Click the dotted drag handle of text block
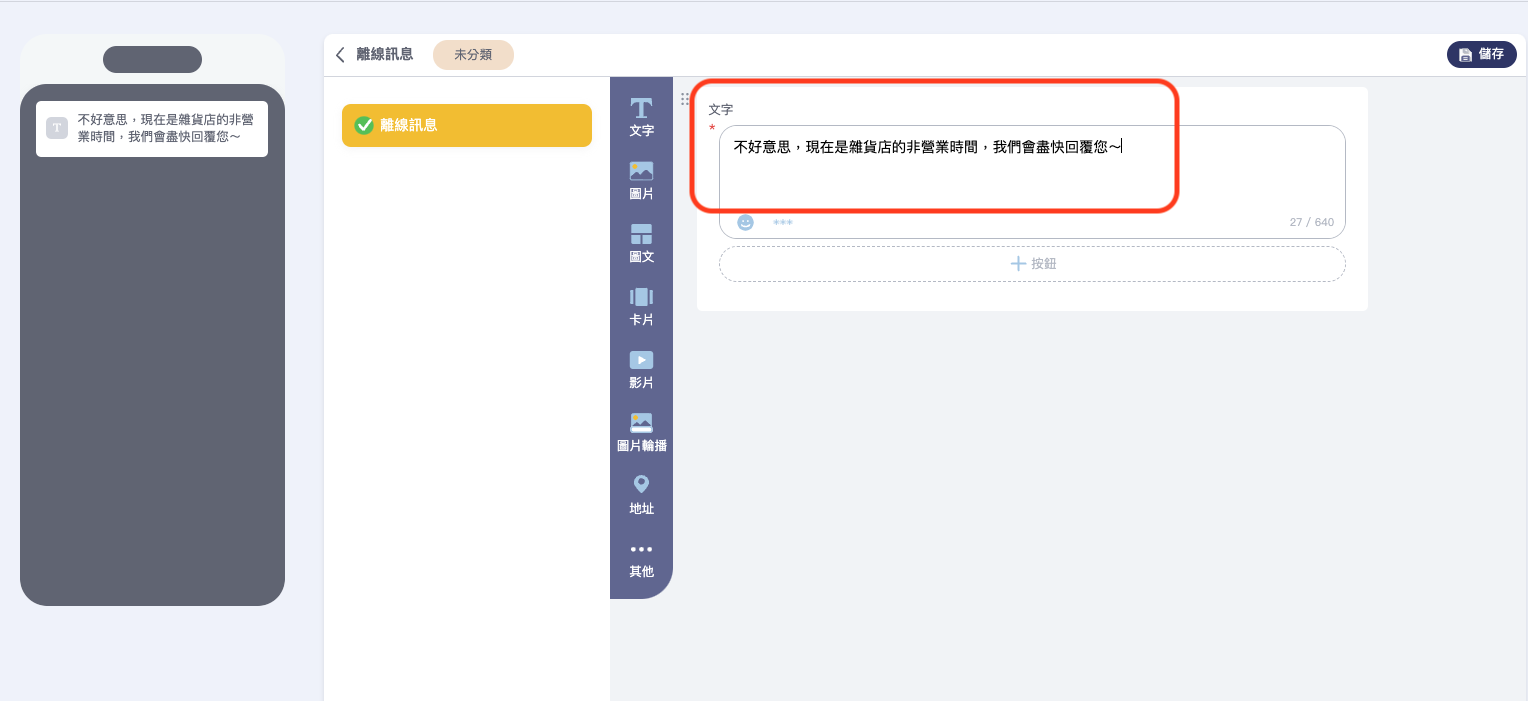Image resolution: width=1528 pixels, height=701 pixels. (x=685, y=99)
